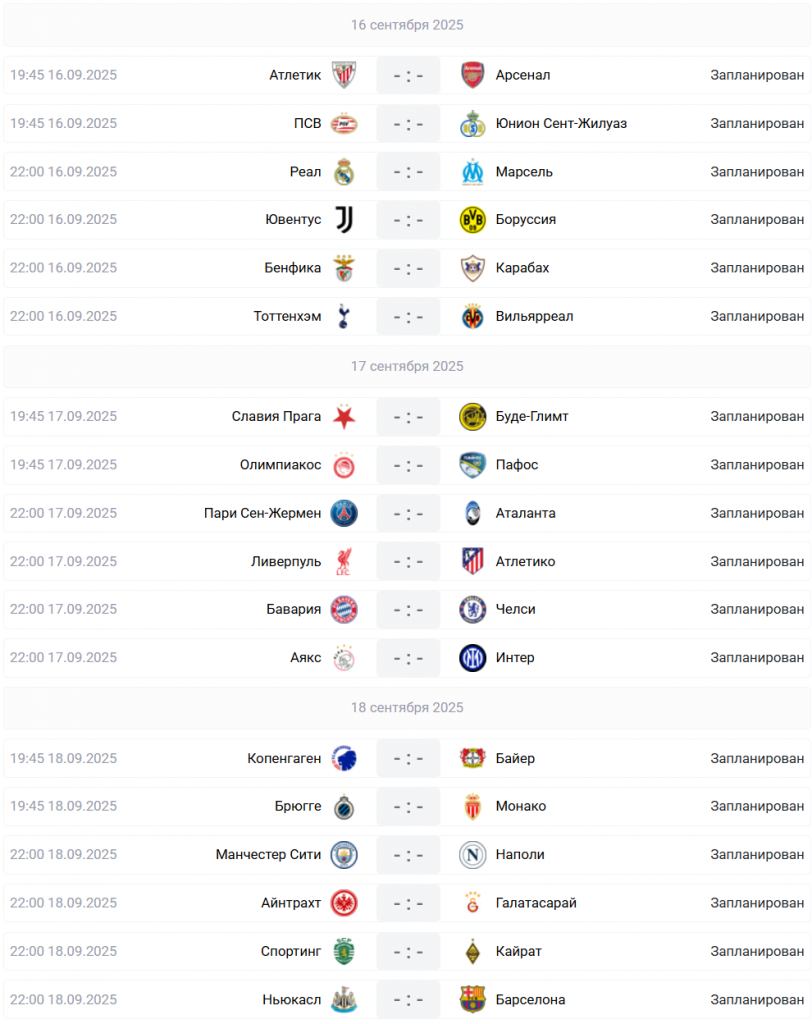The width and height of the screenshot is (812, 1024).
Task: Click Запланирован status for Аякс vs Интер
Action: pyautogui.click(x=757, y=658)
